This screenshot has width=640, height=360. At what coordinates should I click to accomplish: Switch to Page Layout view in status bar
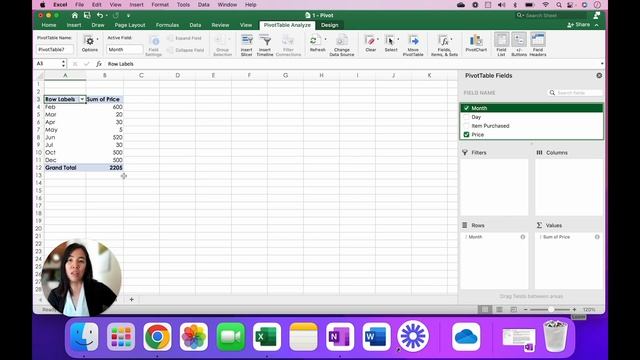point(499,310)
